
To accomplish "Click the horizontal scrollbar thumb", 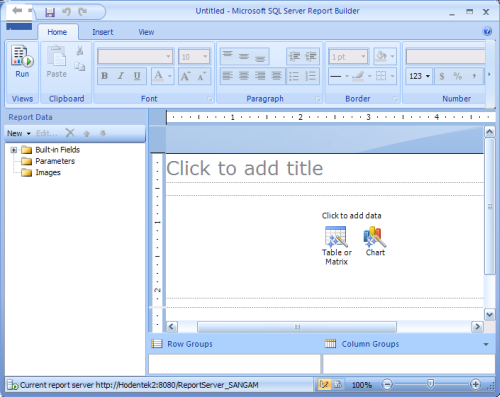I will coord(297,327).
